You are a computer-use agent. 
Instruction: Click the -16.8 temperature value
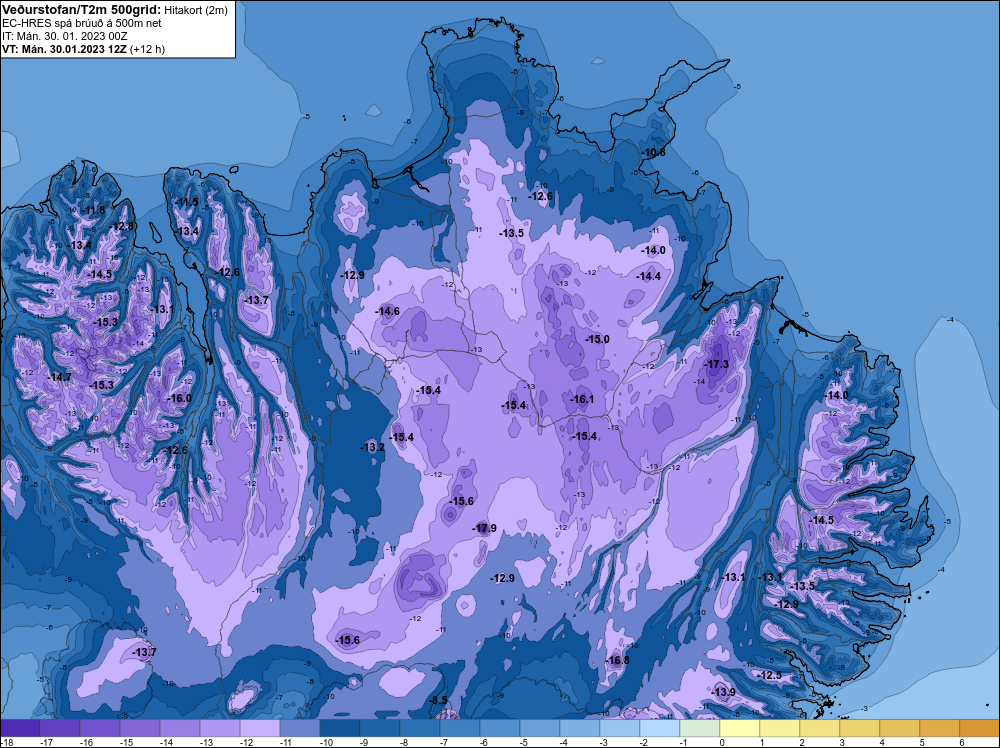click(x=617, y=660)
